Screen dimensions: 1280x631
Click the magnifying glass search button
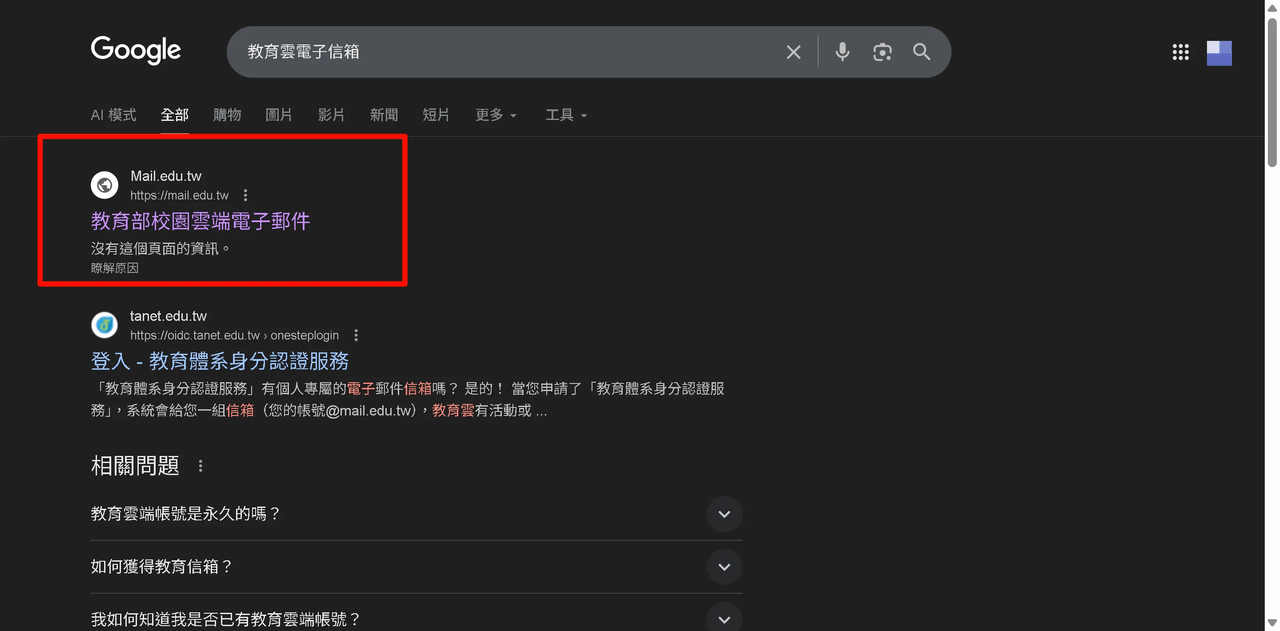[922, 52]
